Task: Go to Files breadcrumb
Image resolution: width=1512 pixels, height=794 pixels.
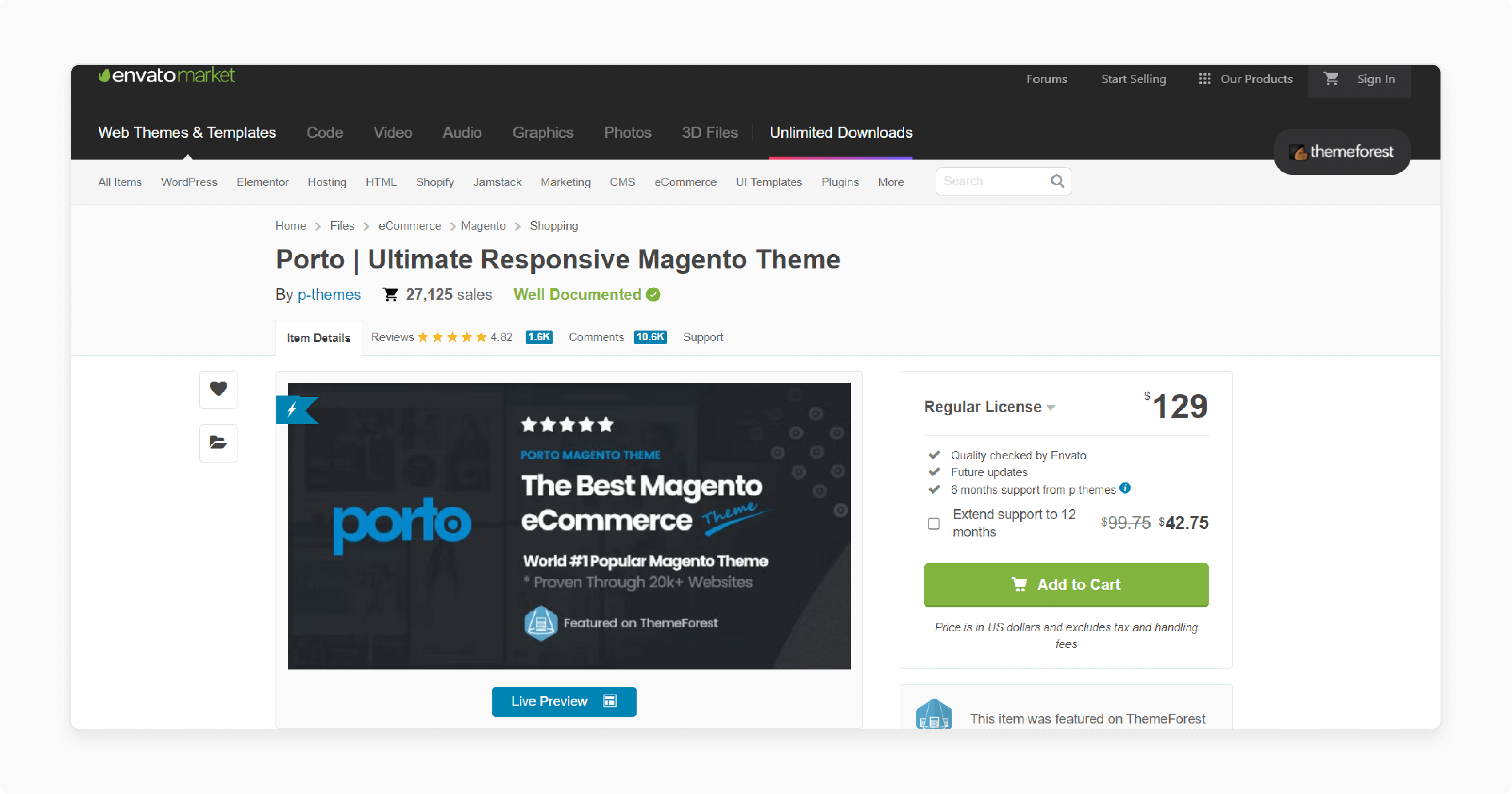Action: tap(342, 225)
